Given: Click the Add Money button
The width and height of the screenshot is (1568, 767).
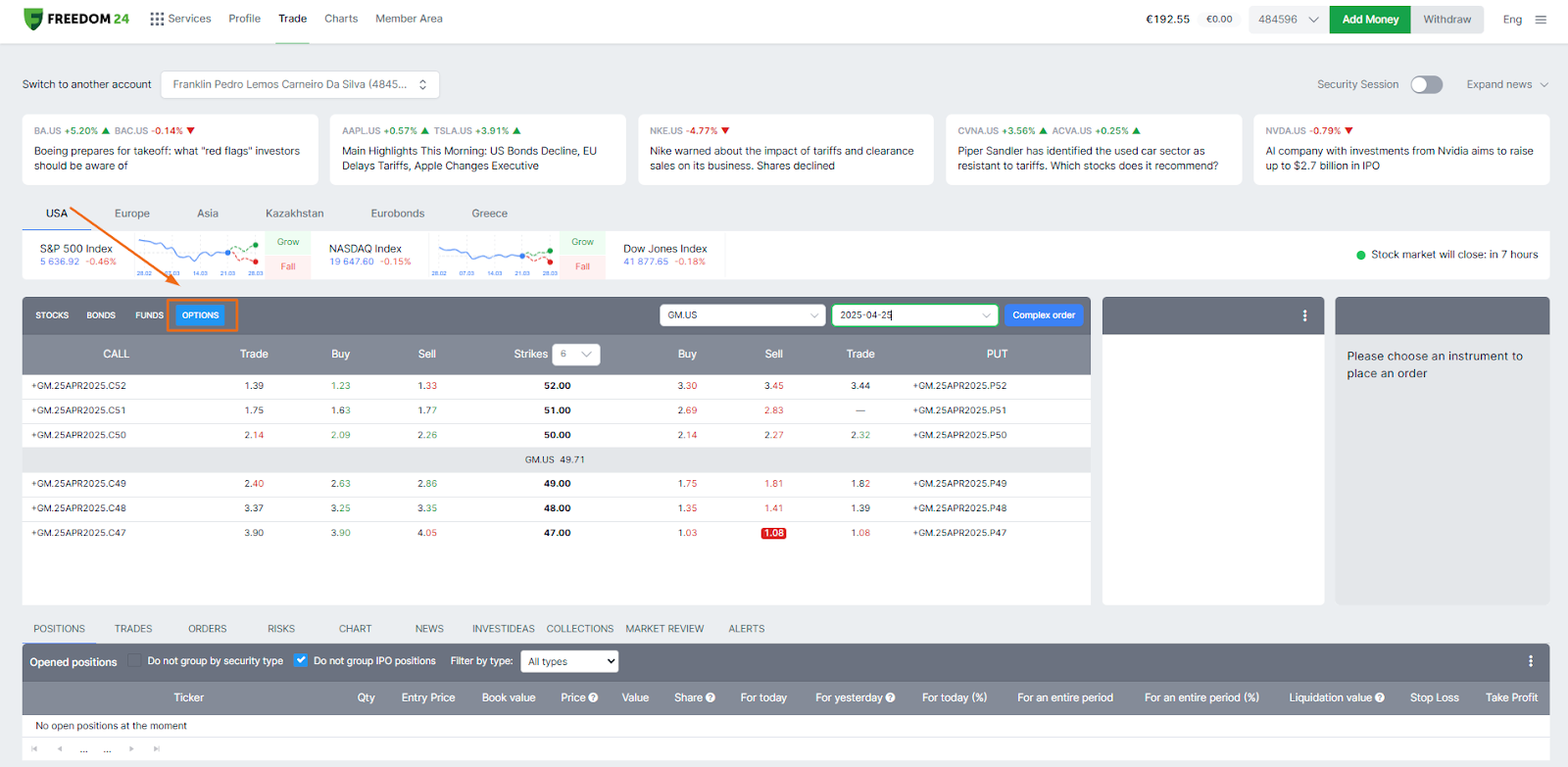Looking at the screenshot, I should (x=1370, y=20).
